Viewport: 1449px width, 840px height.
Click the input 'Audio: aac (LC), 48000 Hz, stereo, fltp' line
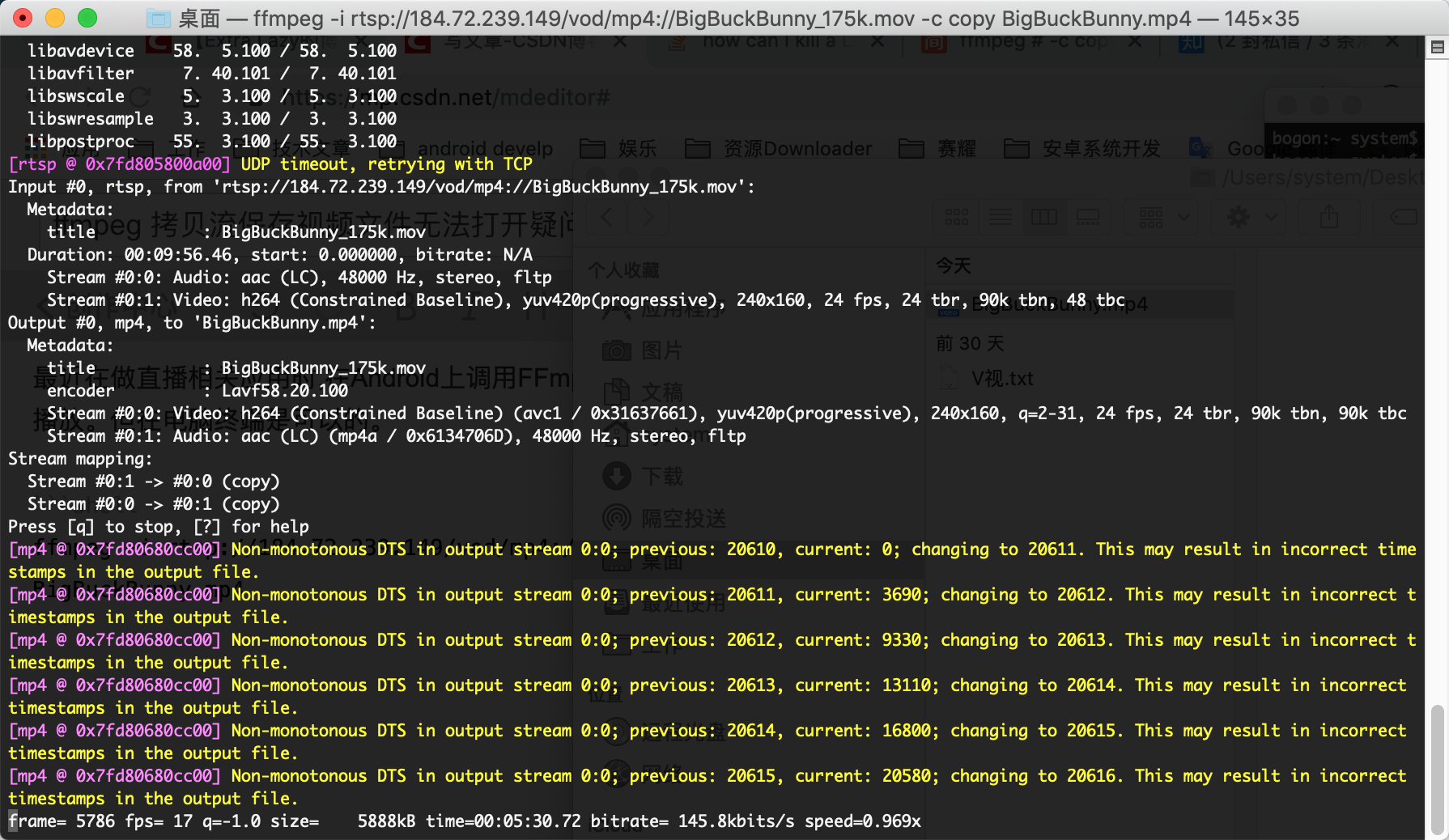[300, 277]
